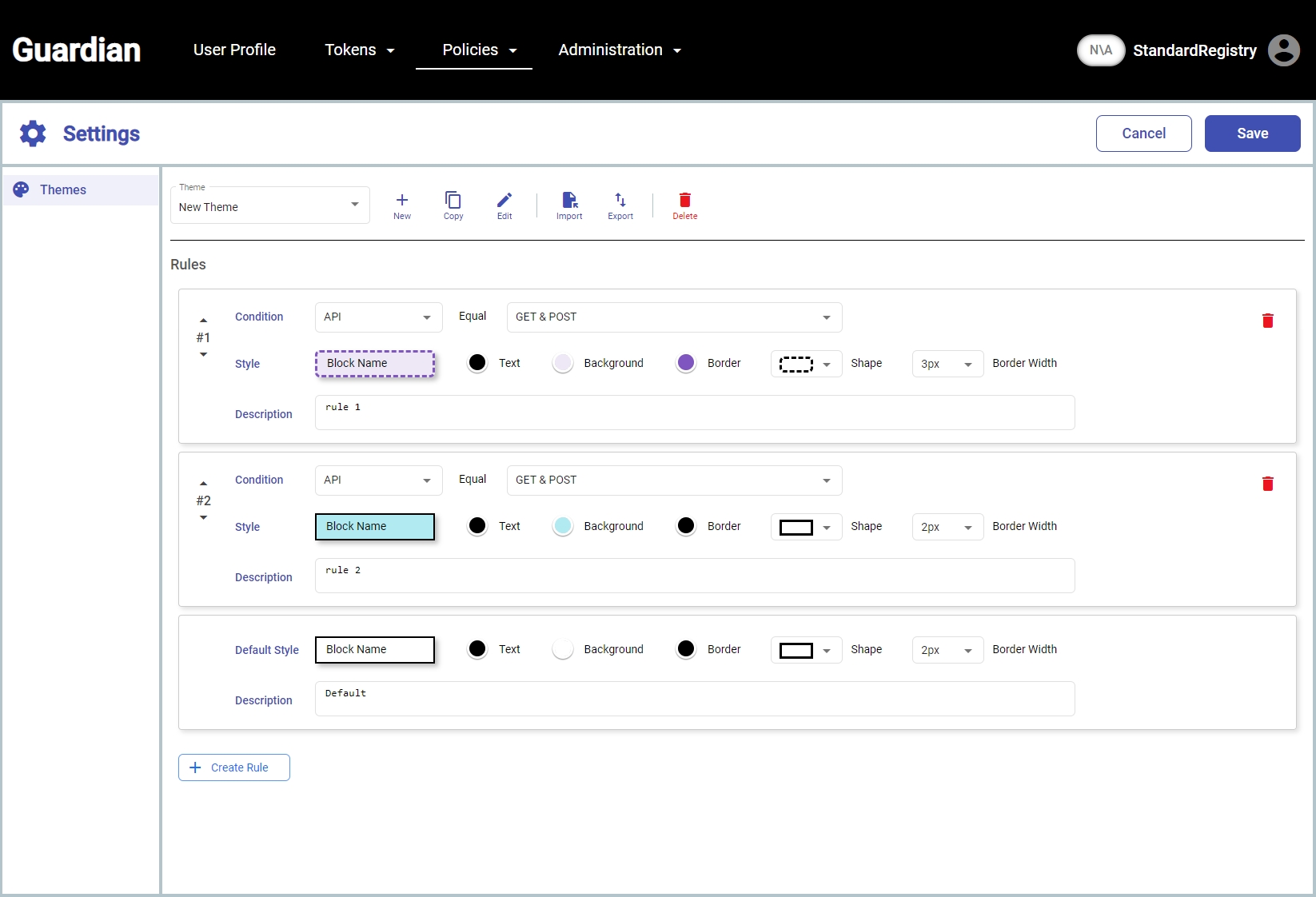
Task: Move rule #1 down with the arrow
Action: (x=204, y=354)
